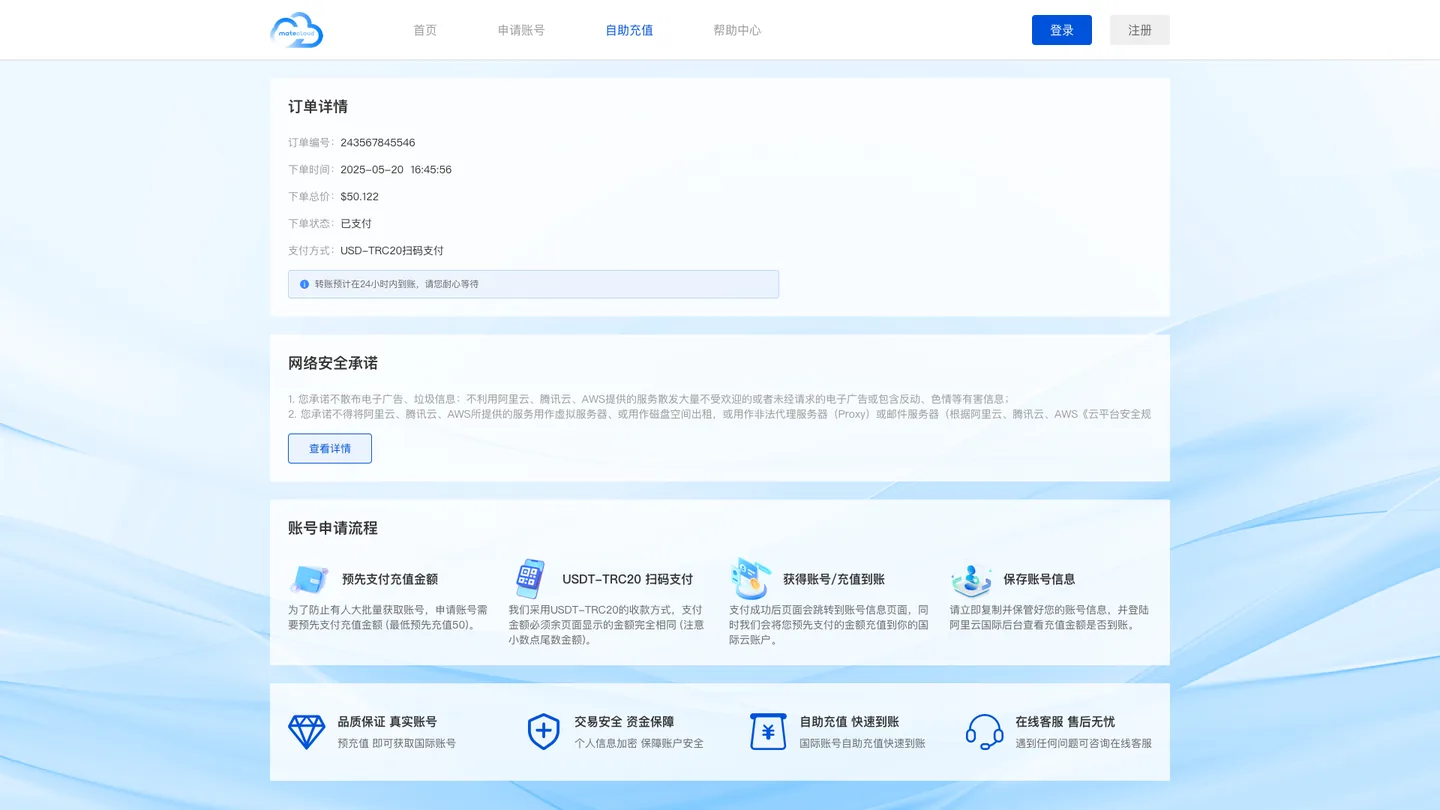Image resolution: width=1440 pixels, height=810 pixels.
Task: Click the icon beside 获得账号/充值到账
Action: (x=750, y=578)
